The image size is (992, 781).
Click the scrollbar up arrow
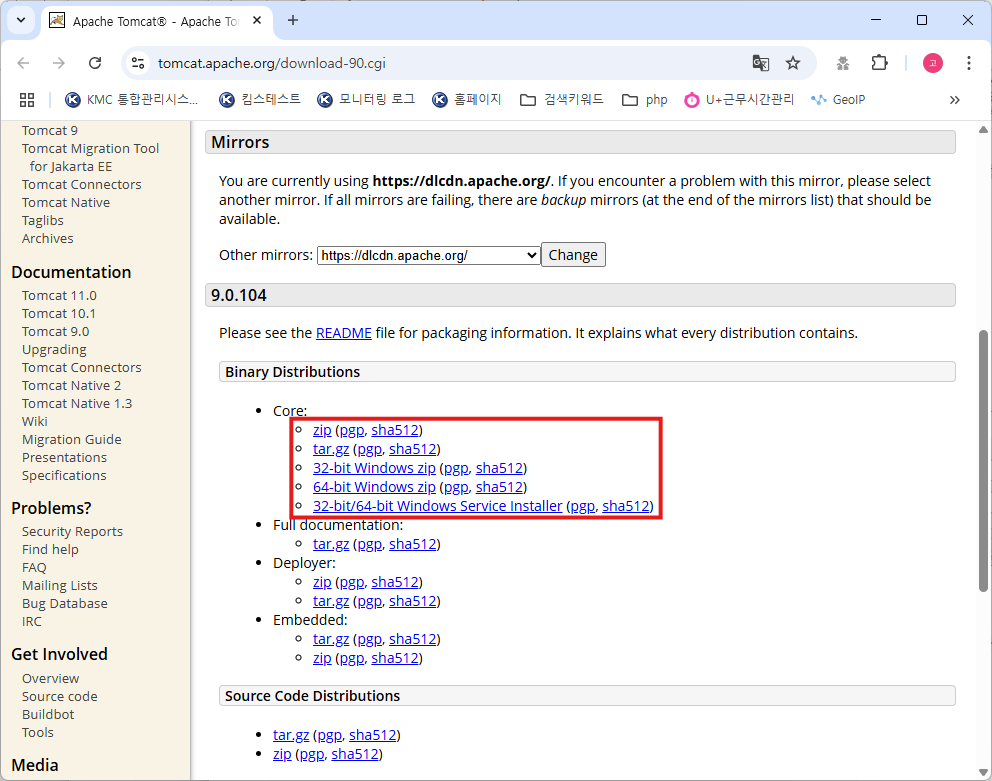[x=983, y=130]
